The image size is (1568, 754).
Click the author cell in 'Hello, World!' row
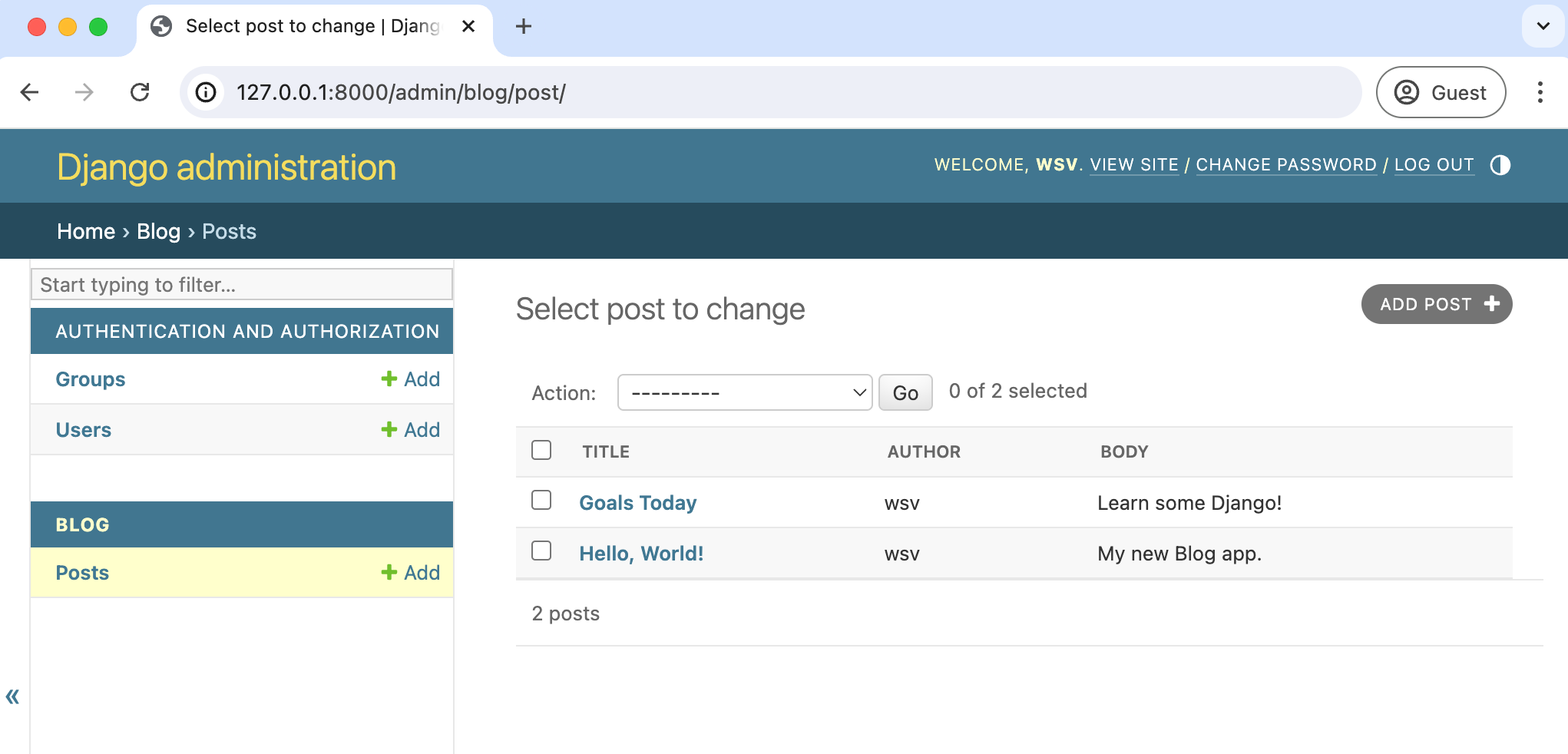(902, 554)
